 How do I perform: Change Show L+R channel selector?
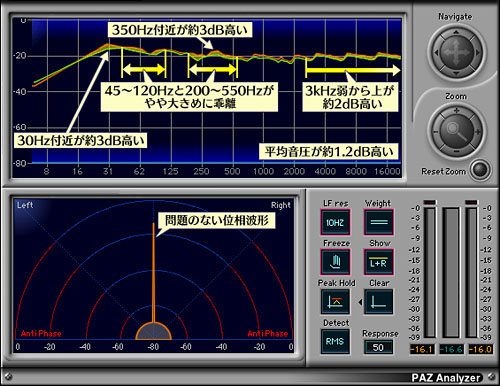click(x=379, y=262)
